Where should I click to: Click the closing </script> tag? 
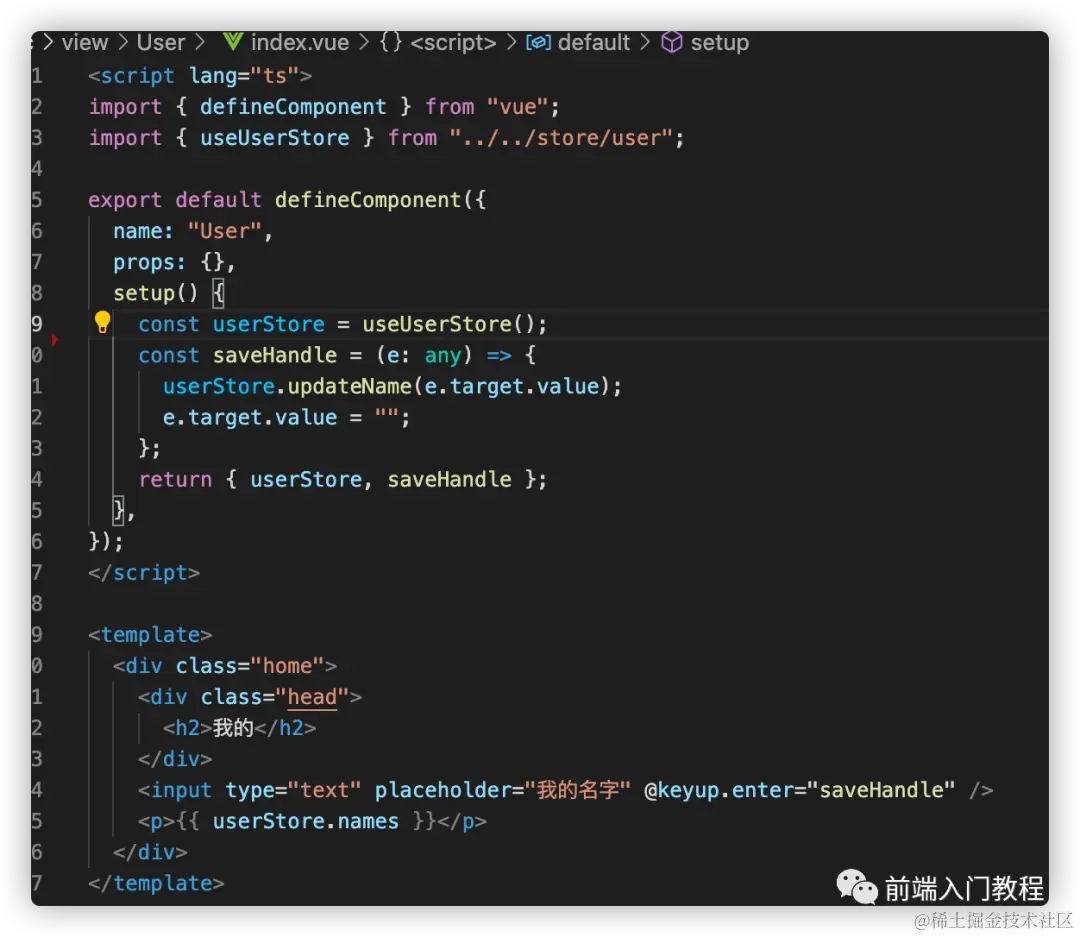(x=144, y=573)
